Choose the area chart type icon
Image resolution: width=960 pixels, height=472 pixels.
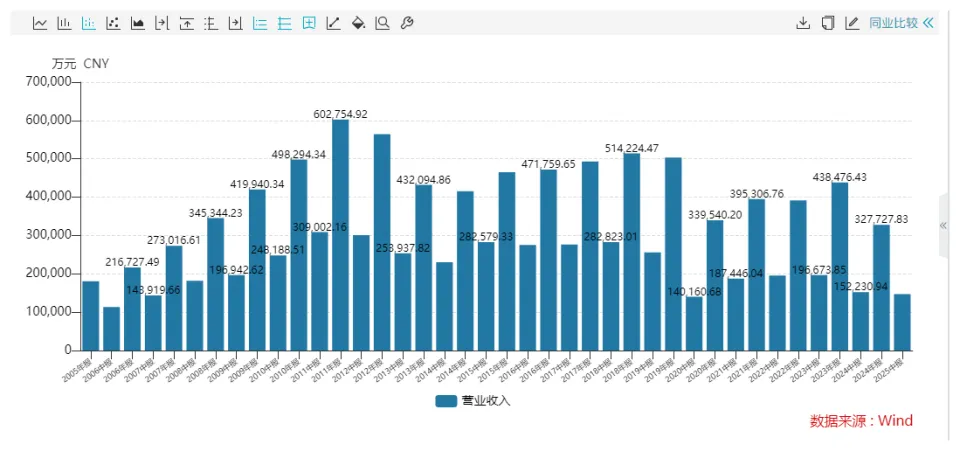click(138, 23)
